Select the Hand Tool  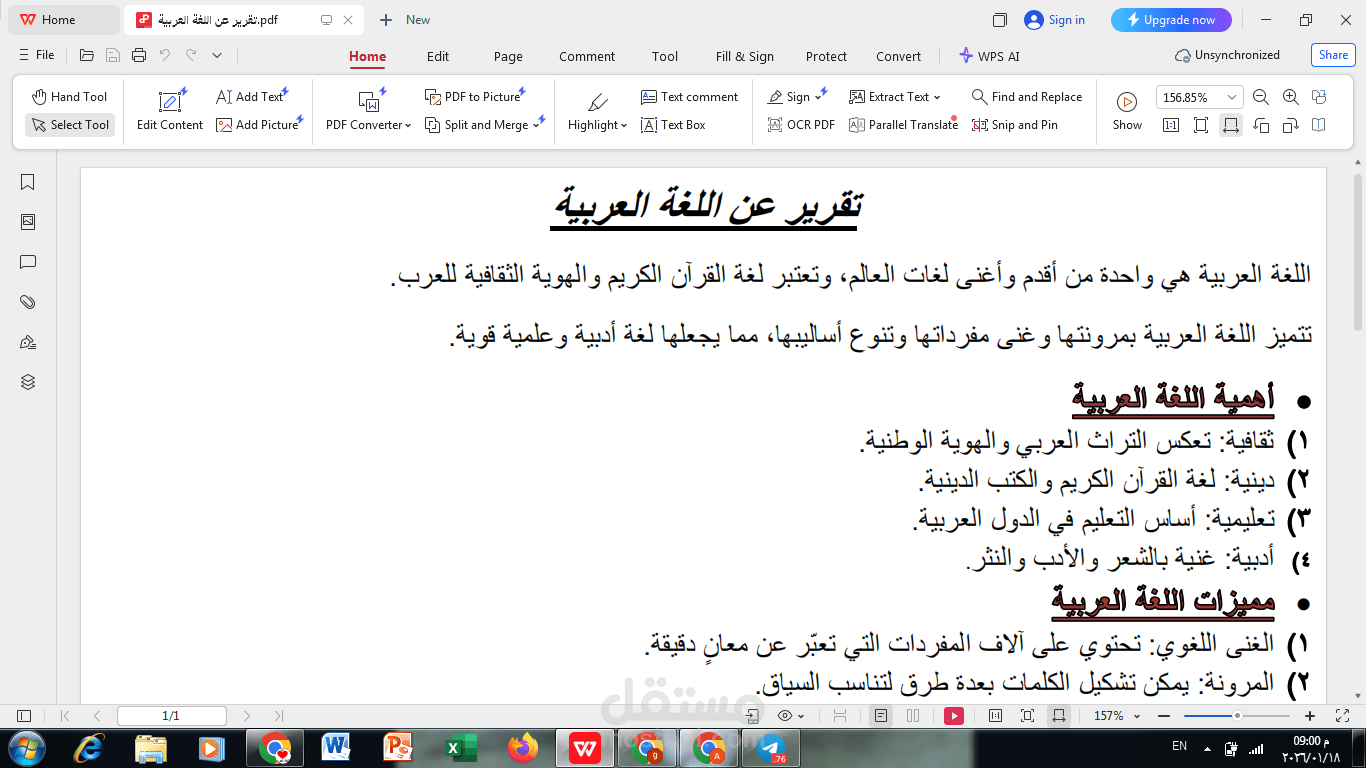(68, 96)
